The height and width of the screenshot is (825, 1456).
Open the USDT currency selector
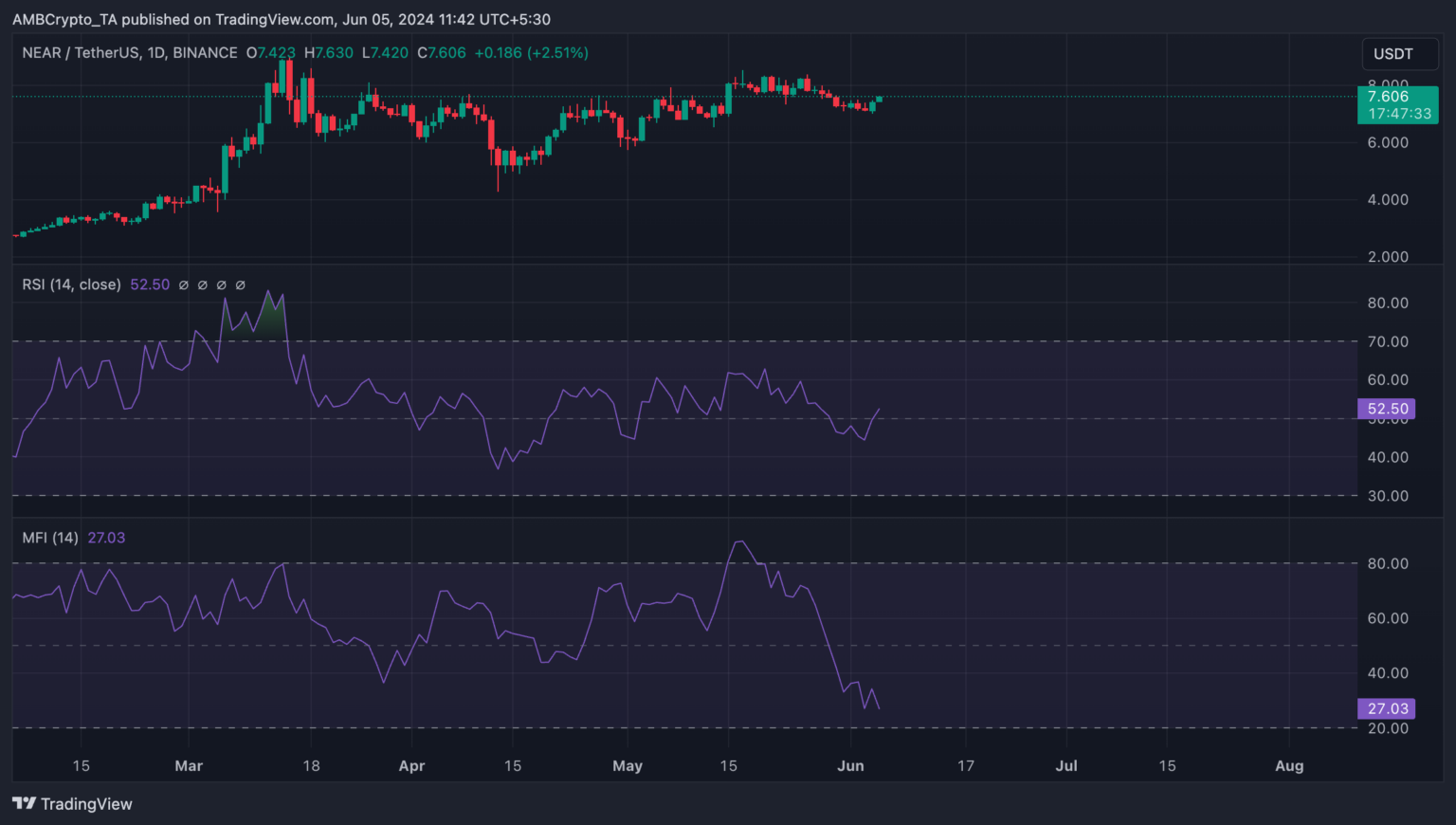click(1392, 54)
